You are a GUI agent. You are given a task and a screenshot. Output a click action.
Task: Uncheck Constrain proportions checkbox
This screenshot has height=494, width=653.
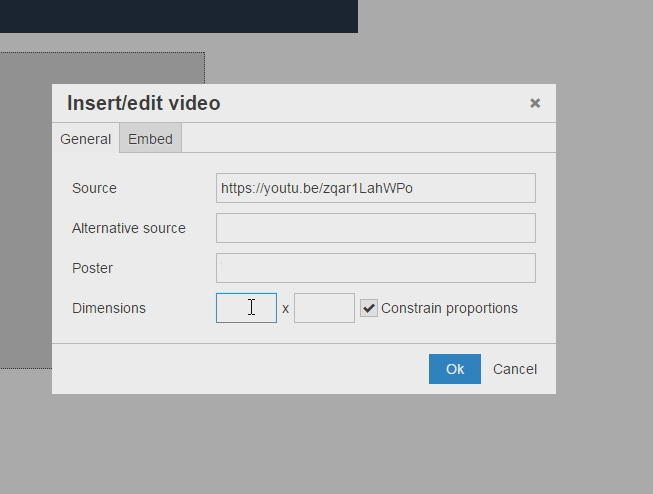(x=369, y=308)
